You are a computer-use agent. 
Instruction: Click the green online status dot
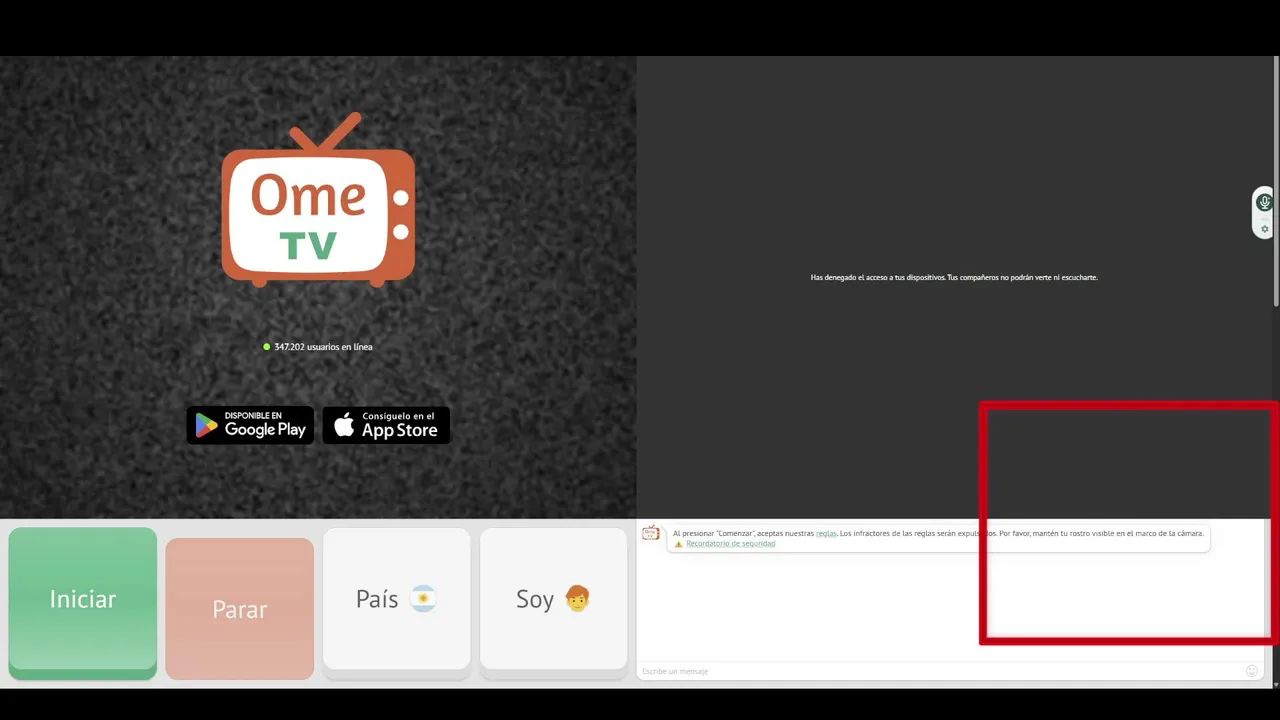pyautogui.click(x=267, y=347)
